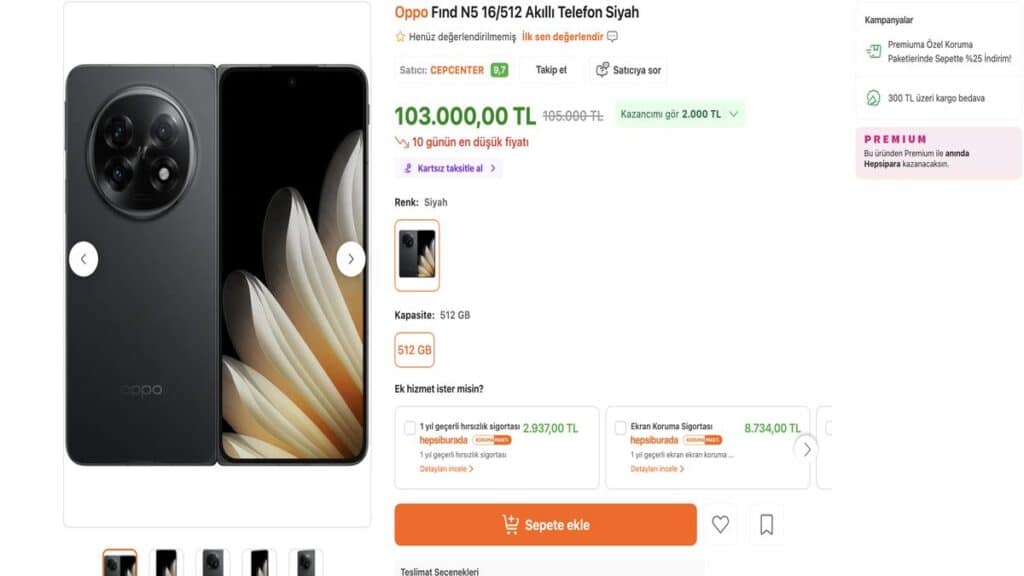Expand Detayları incele for theft insurance

tap(446, 468)
